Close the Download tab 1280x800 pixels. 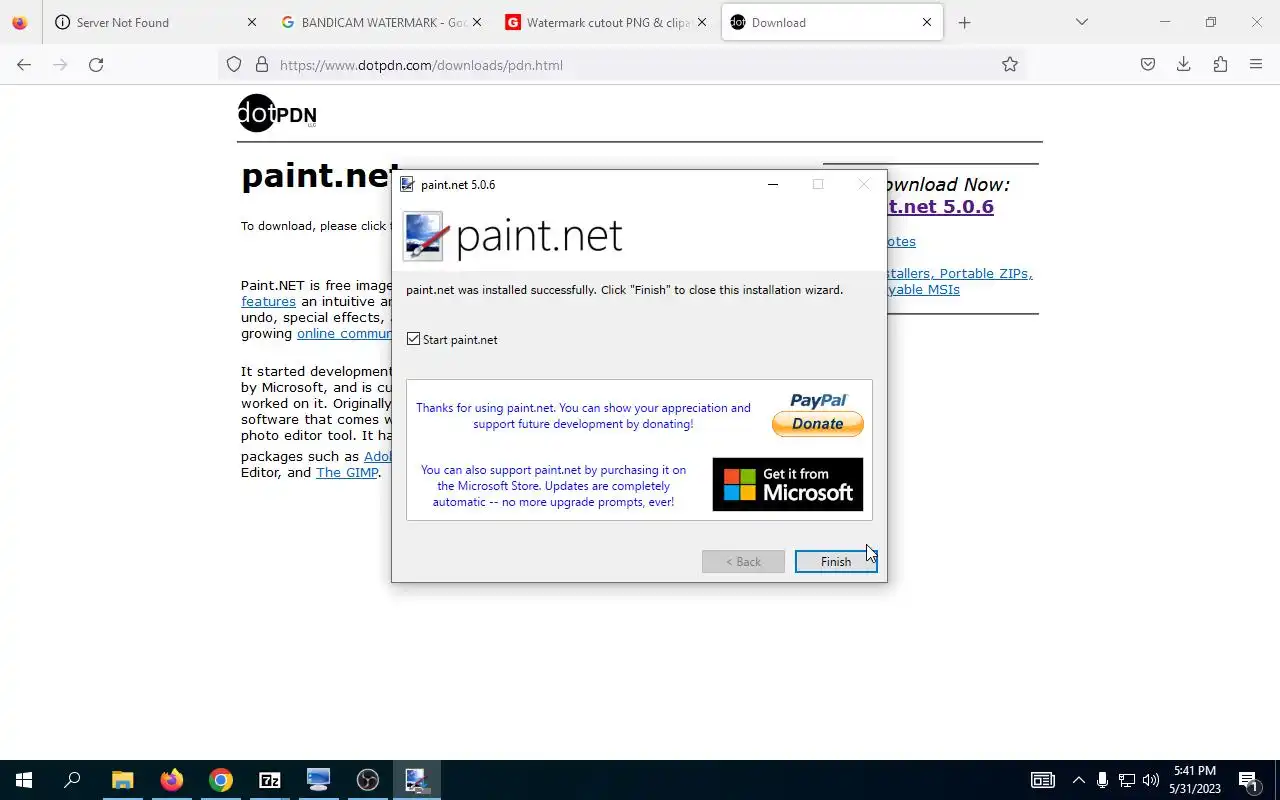pyautogui.click(x=927, y=22)
